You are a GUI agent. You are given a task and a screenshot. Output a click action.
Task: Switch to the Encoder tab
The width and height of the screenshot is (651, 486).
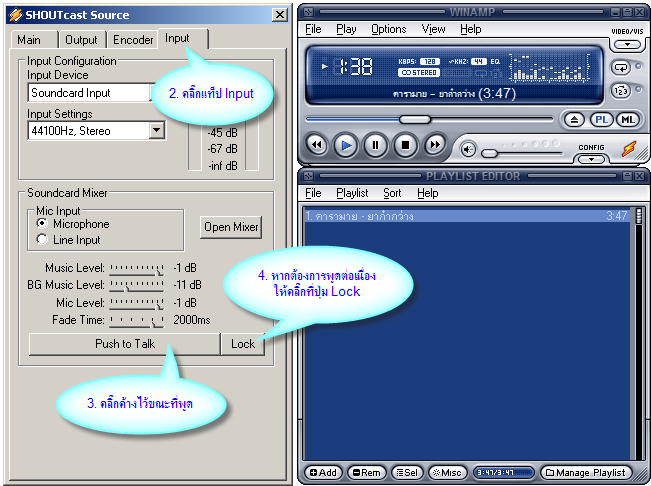tap(133, 40)
